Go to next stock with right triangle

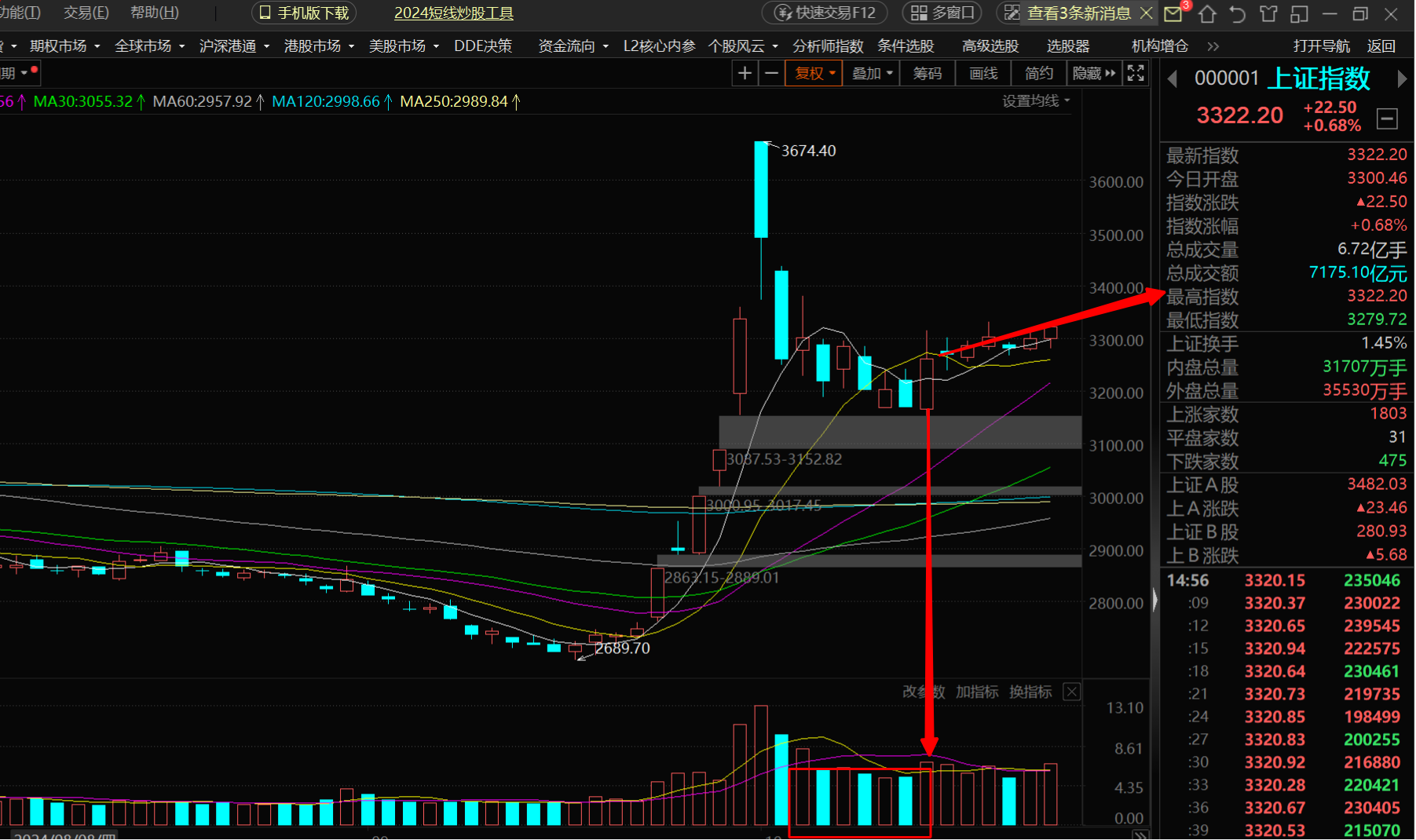click(1402, 79)
